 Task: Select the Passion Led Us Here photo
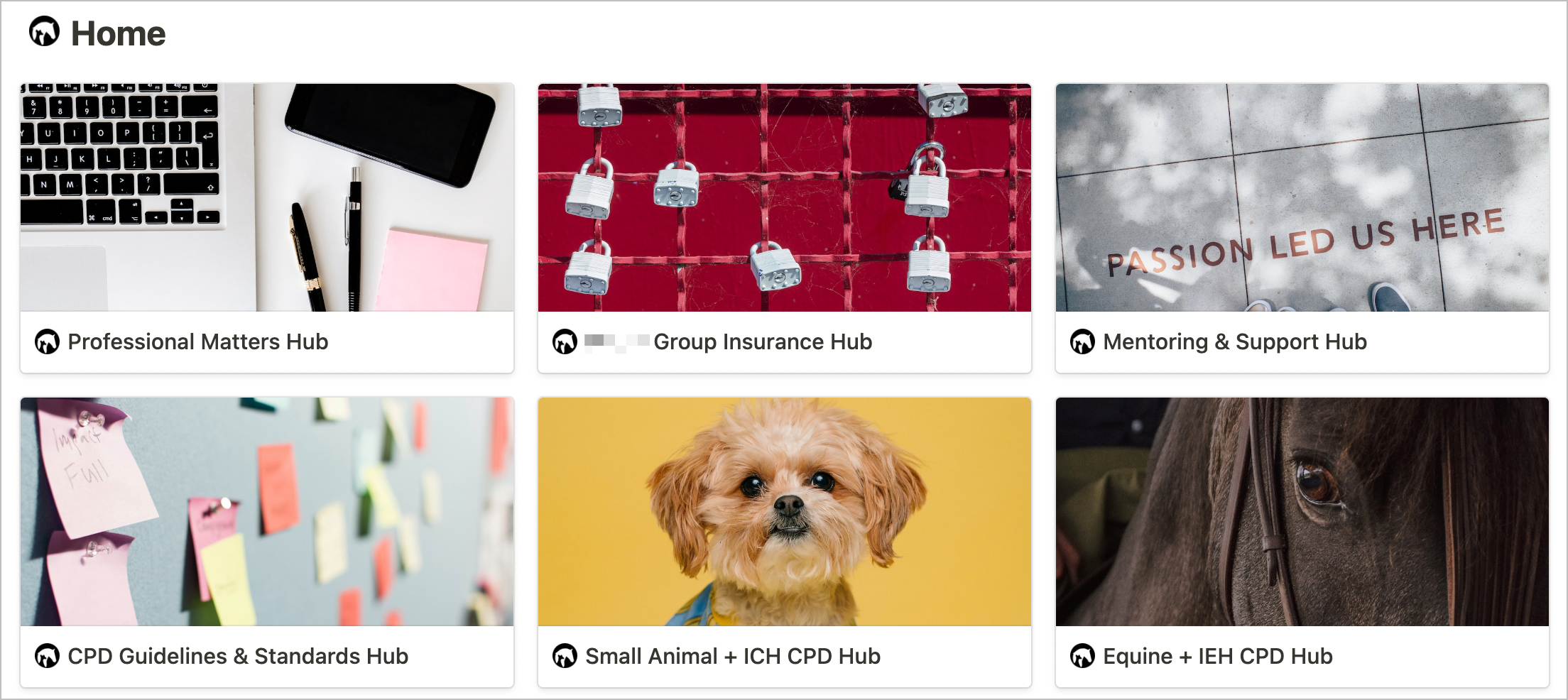pos(1302,197)
